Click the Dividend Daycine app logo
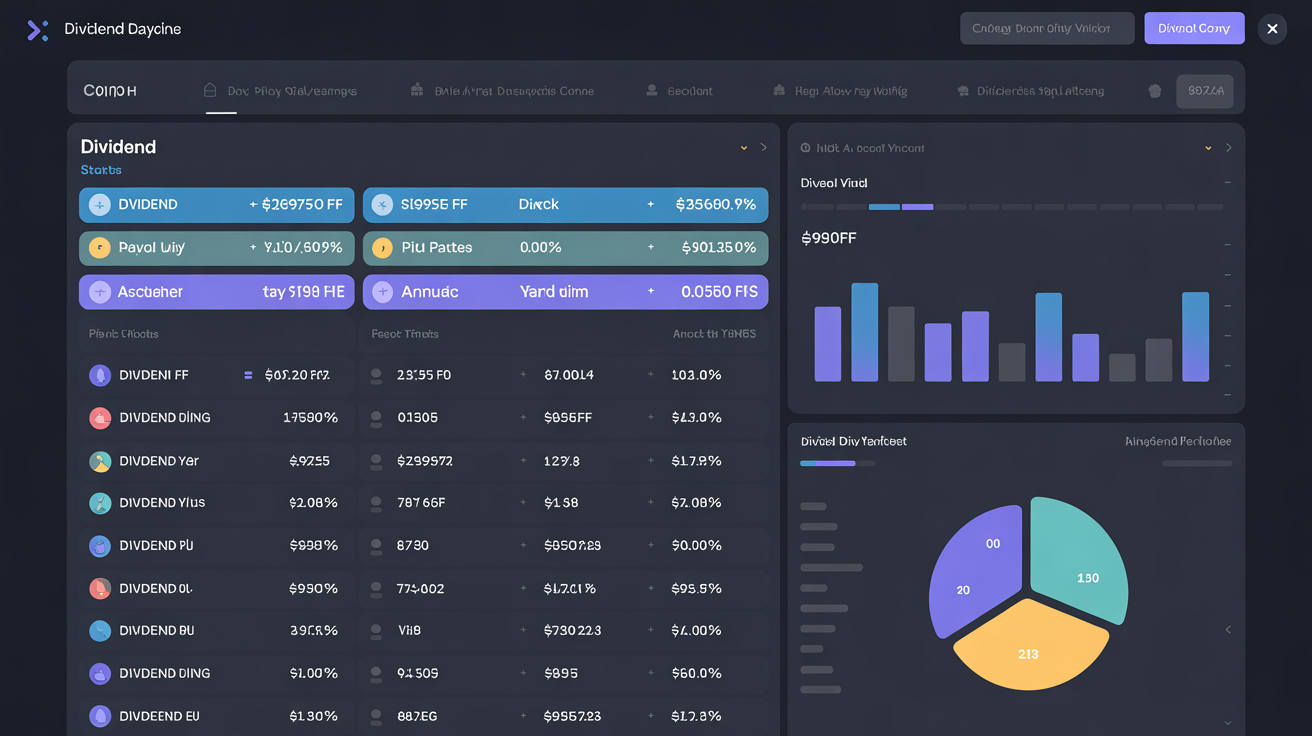Viewport: 1312px width, 736px height. [38, 30]
